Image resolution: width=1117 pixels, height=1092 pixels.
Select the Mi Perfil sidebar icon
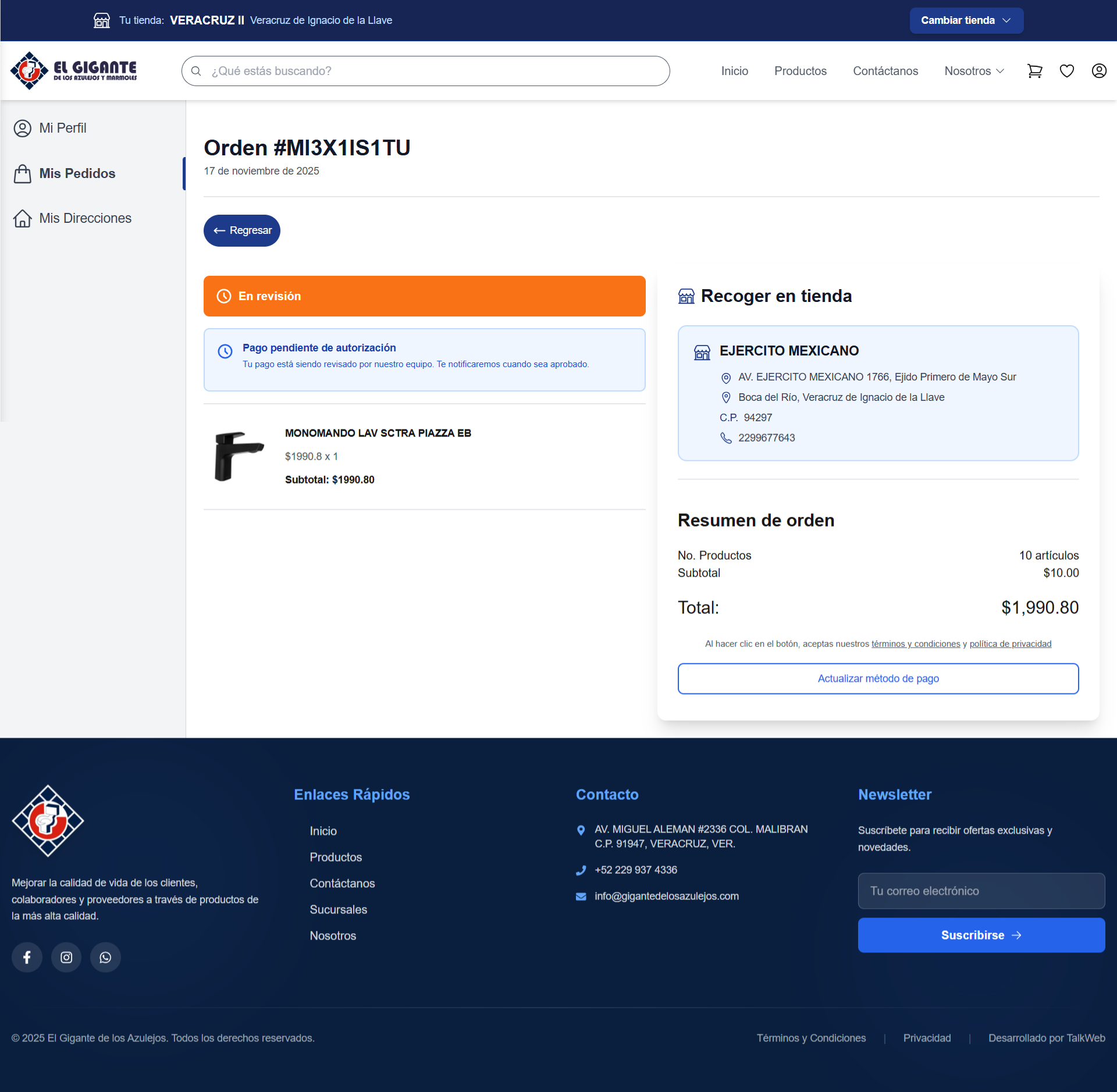pos(23,128)
